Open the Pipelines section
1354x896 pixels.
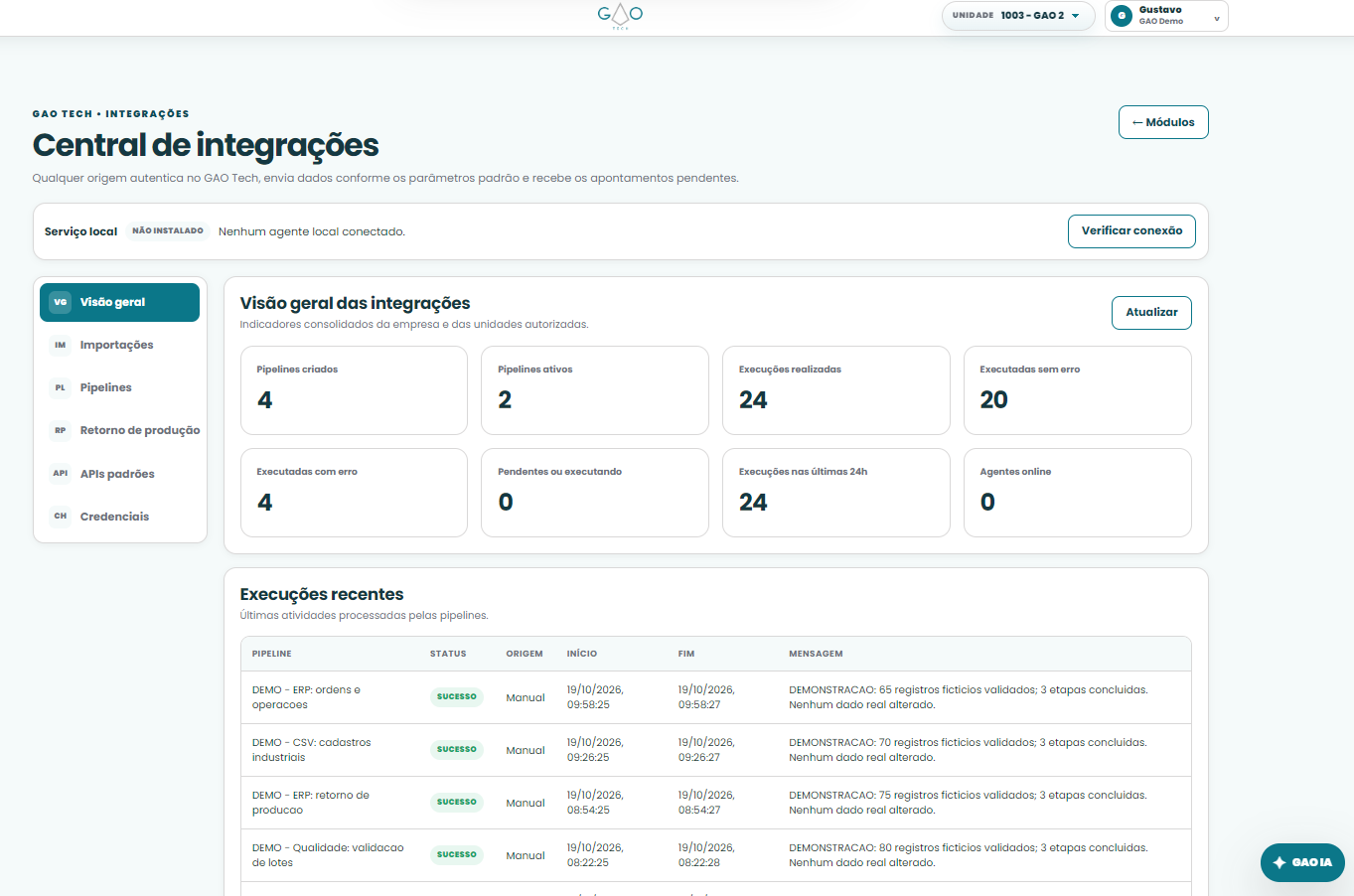pyautogui.click(x=119, y=387)
